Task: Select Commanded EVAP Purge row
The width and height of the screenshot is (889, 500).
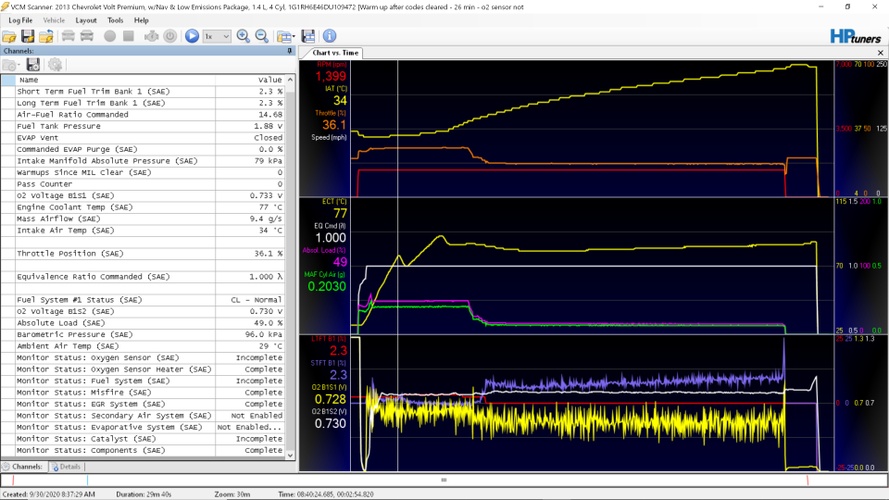Action: pyautogui.click(x=143, y=149)
